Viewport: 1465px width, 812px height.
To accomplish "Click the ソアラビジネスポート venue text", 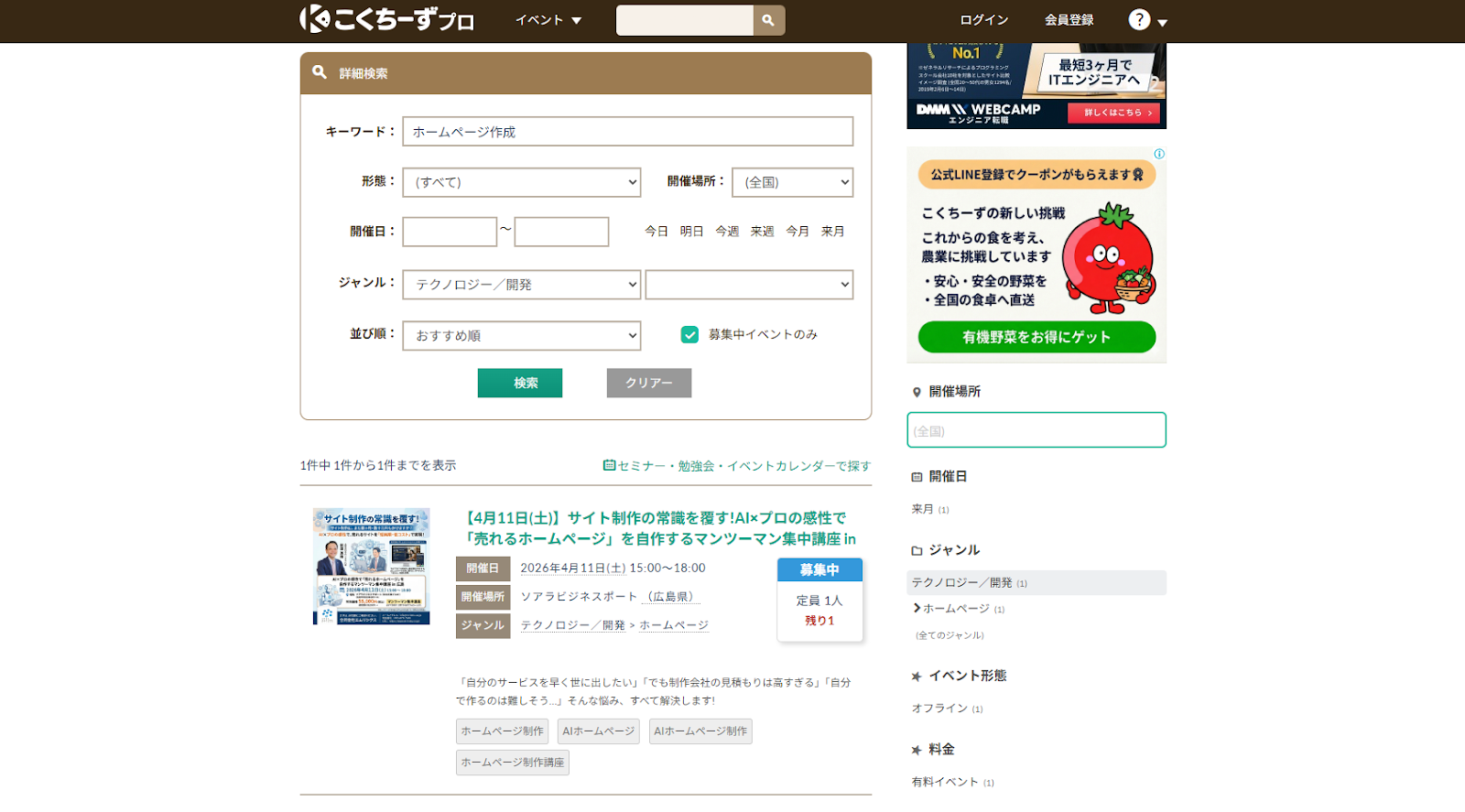I will point(579,597).
